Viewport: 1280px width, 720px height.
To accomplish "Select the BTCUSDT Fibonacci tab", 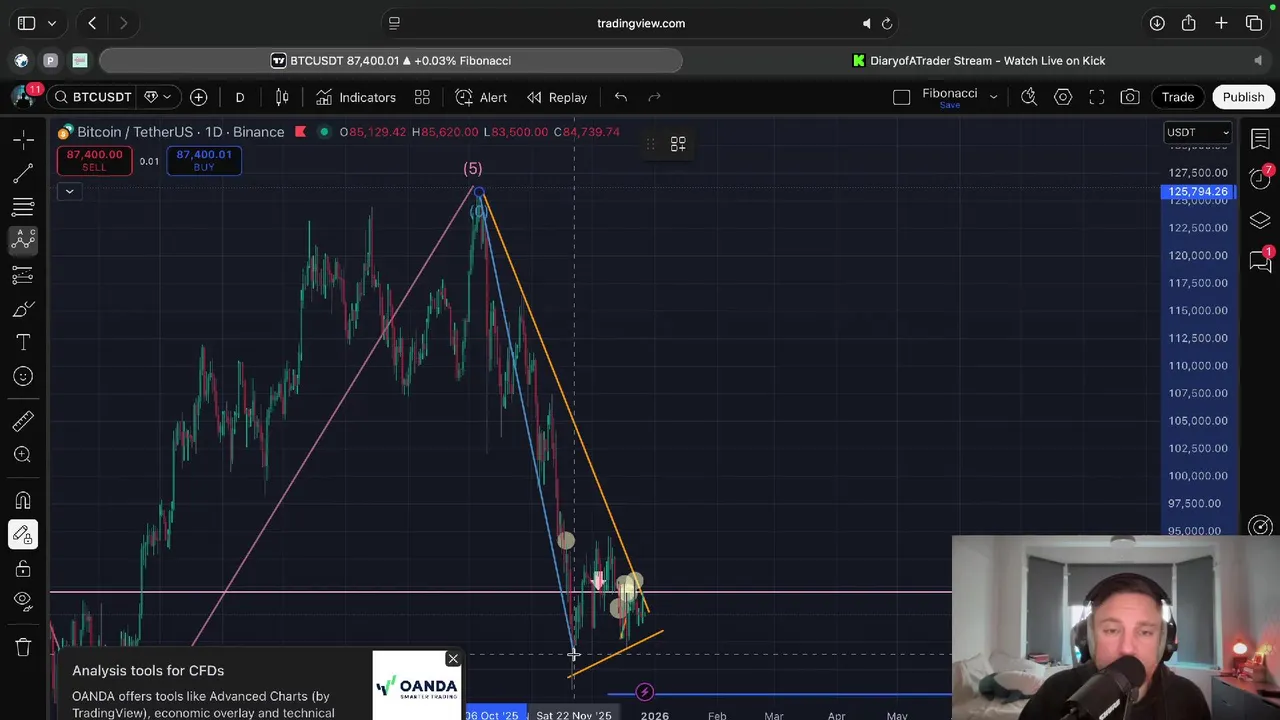I will (391, 60).
